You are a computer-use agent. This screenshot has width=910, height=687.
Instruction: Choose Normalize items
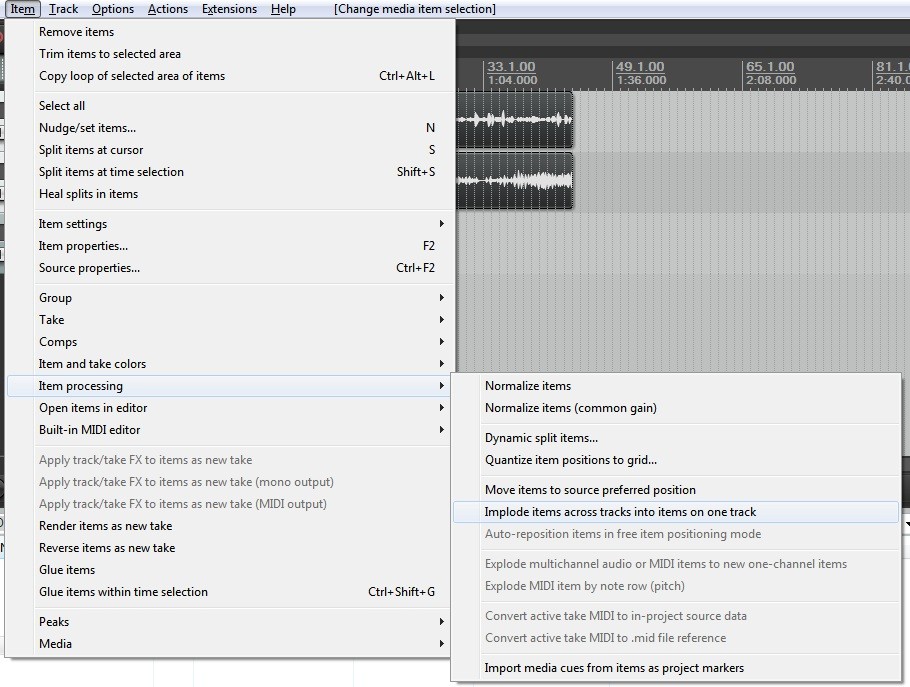tap(676, 386)
